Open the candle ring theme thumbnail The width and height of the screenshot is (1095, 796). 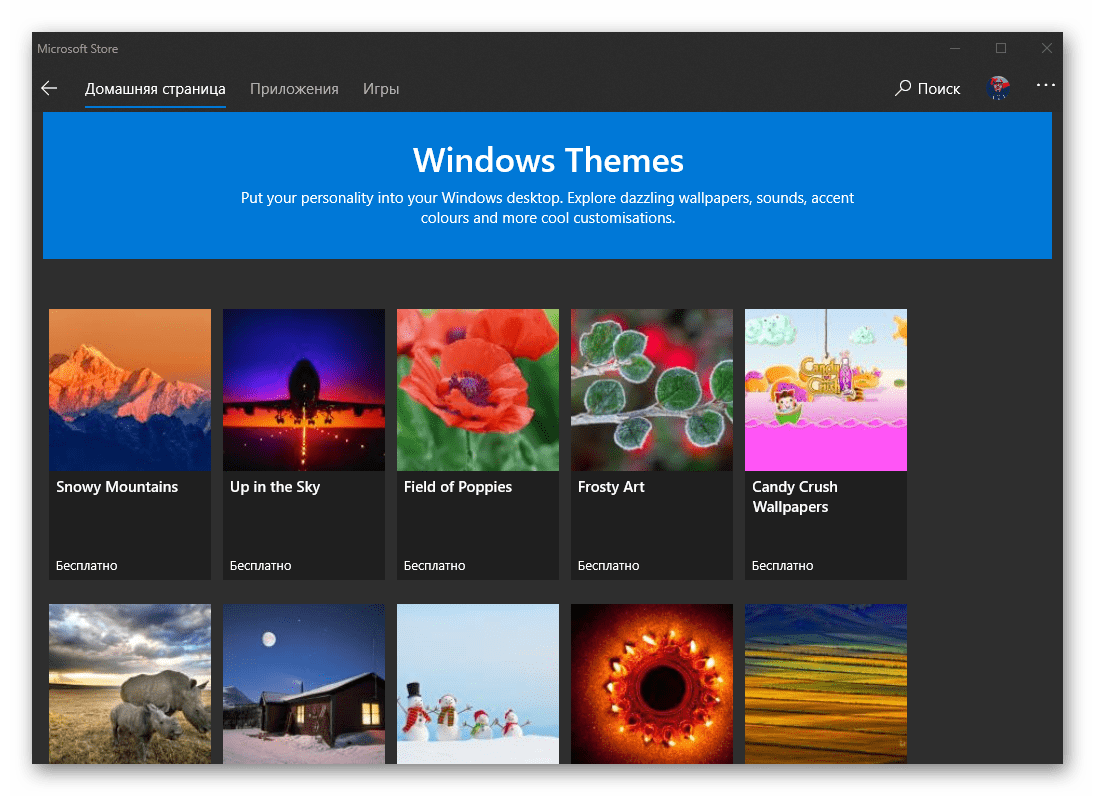click(x=652, y=684)
